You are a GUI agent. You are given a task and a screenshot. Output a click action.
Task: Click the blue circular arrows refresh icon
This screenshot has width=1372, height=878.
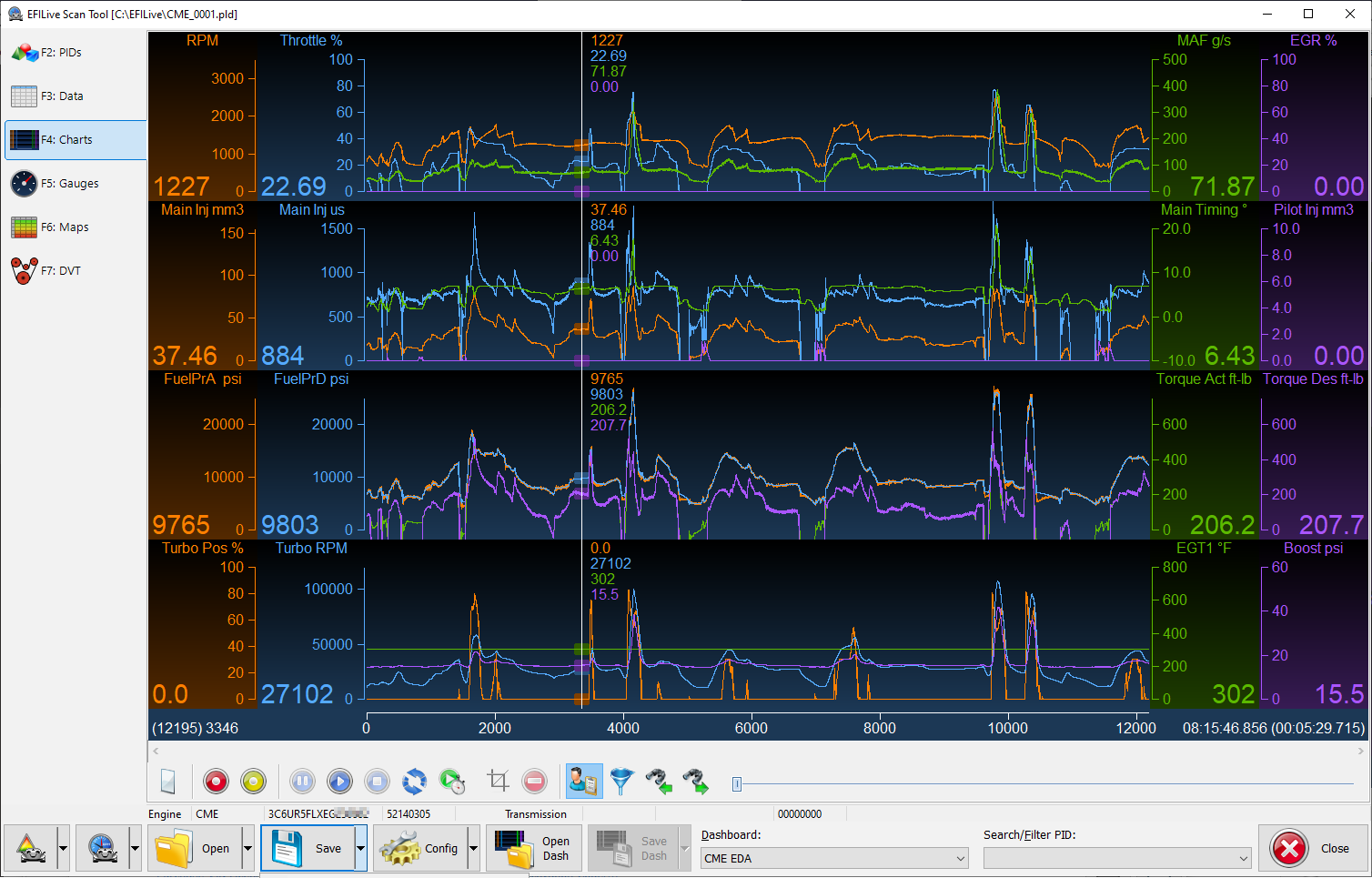pyautogui.click(x=414, y=782)
